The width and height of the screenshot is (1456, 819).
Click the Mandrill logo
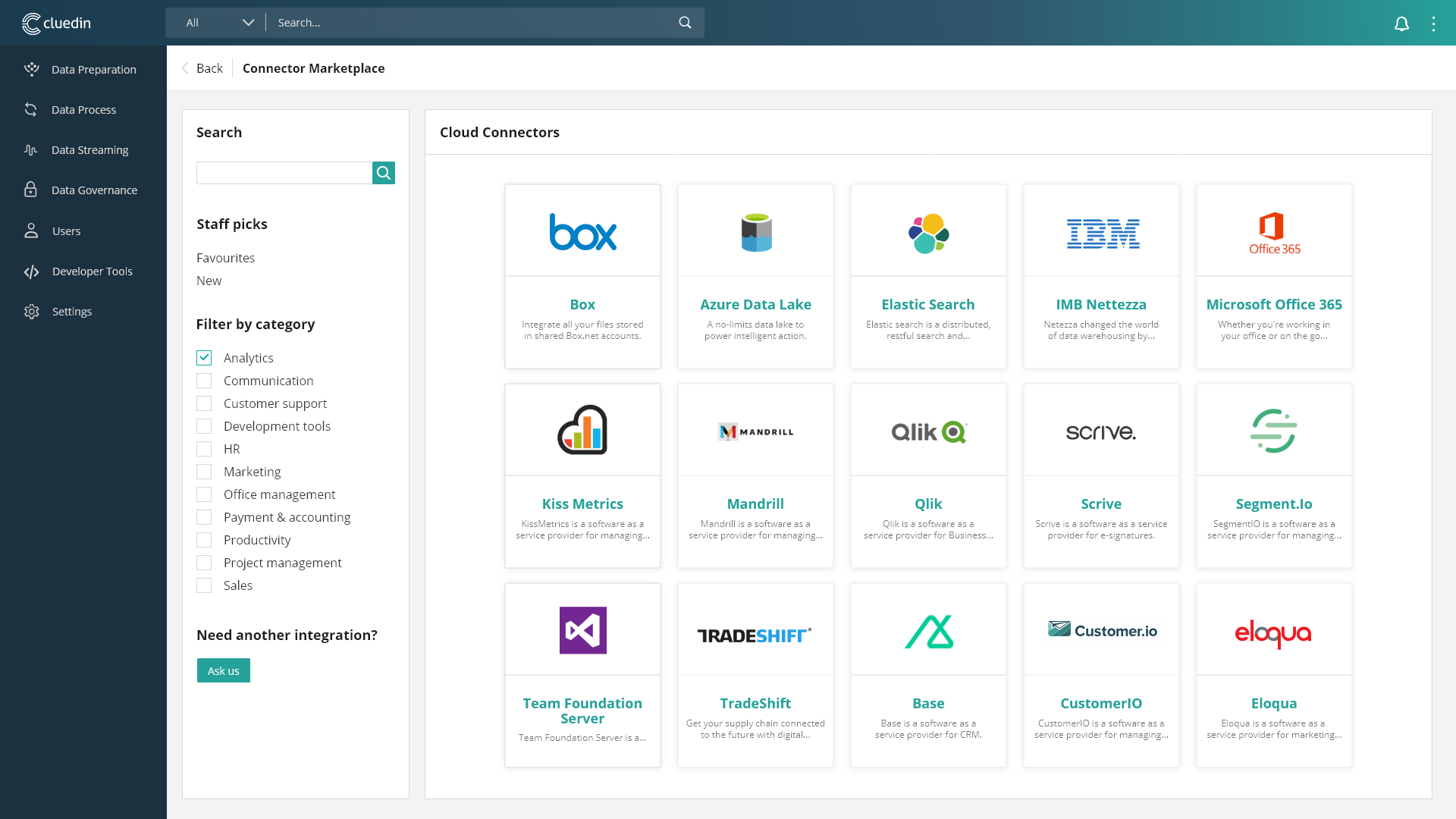pos(756,432)
